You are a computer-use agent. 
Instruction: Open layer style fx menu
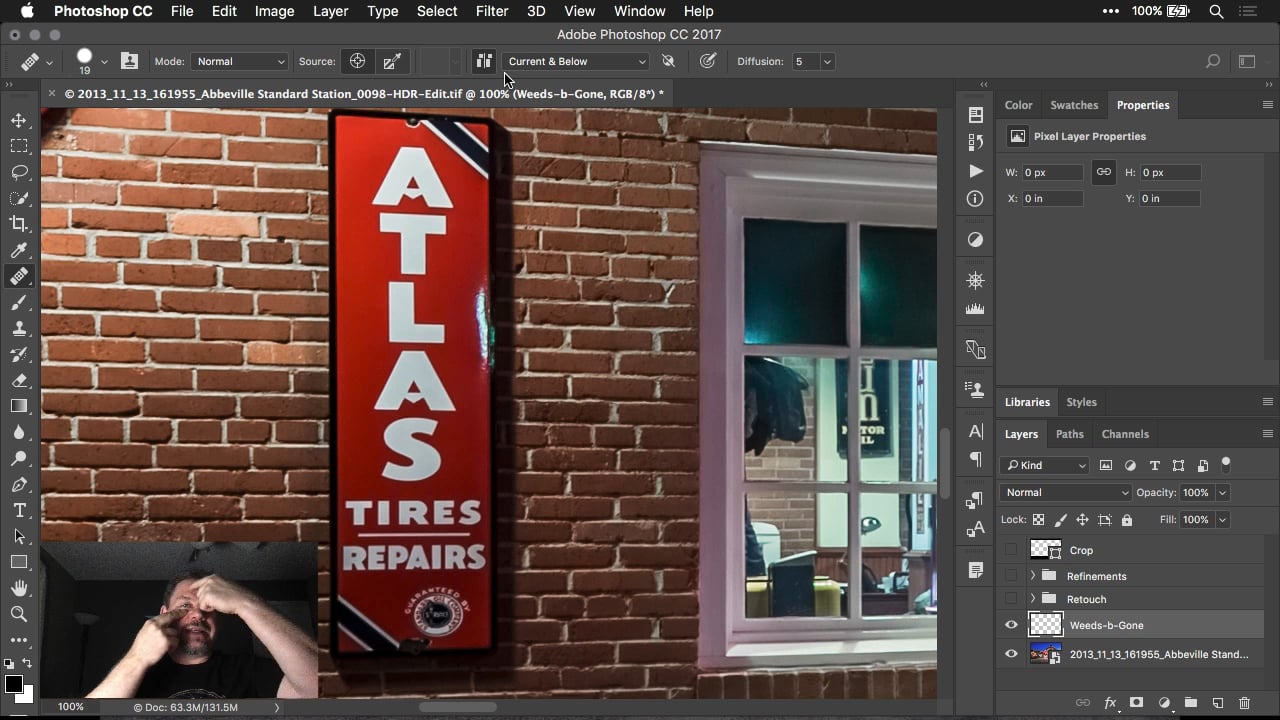click(x=1110, y=703)
